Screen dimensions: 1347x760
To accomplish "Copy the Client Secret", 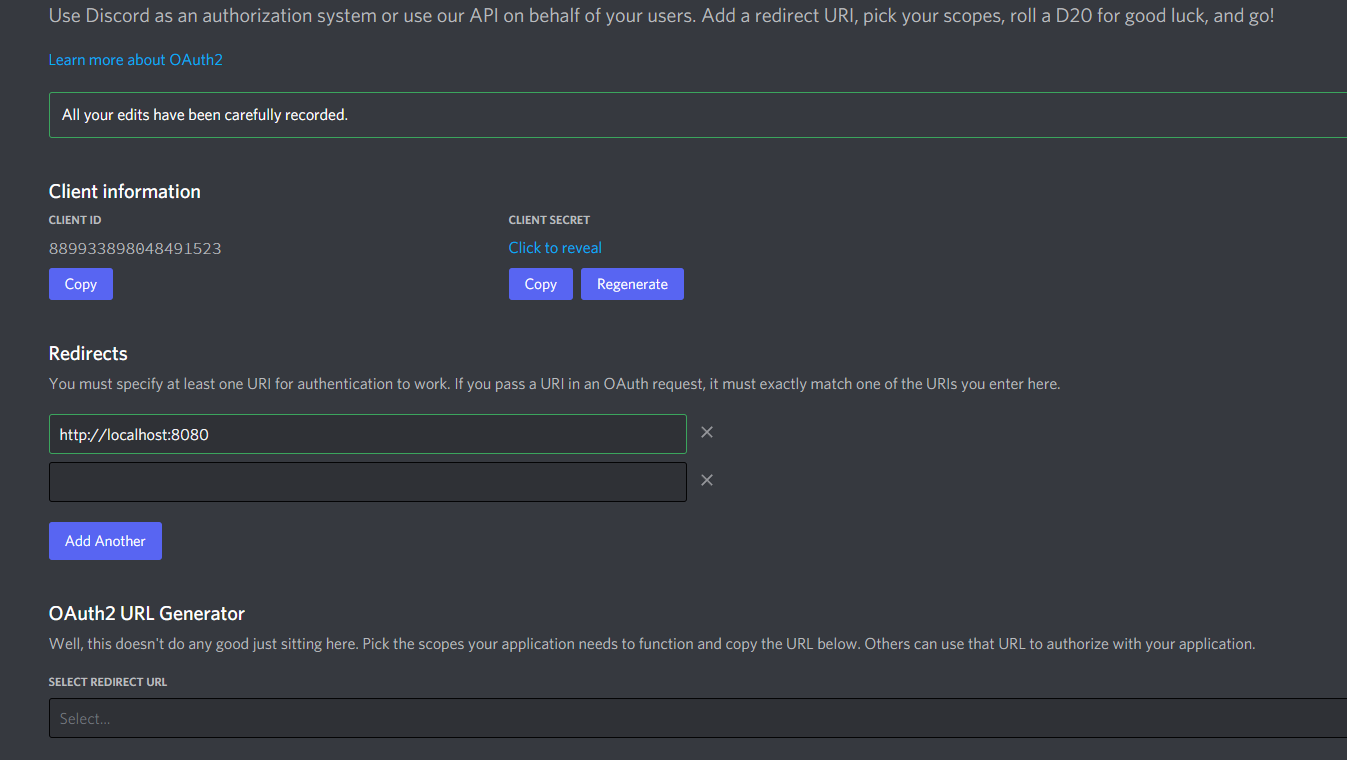I will pyautogui.click(x=540, y=284).
